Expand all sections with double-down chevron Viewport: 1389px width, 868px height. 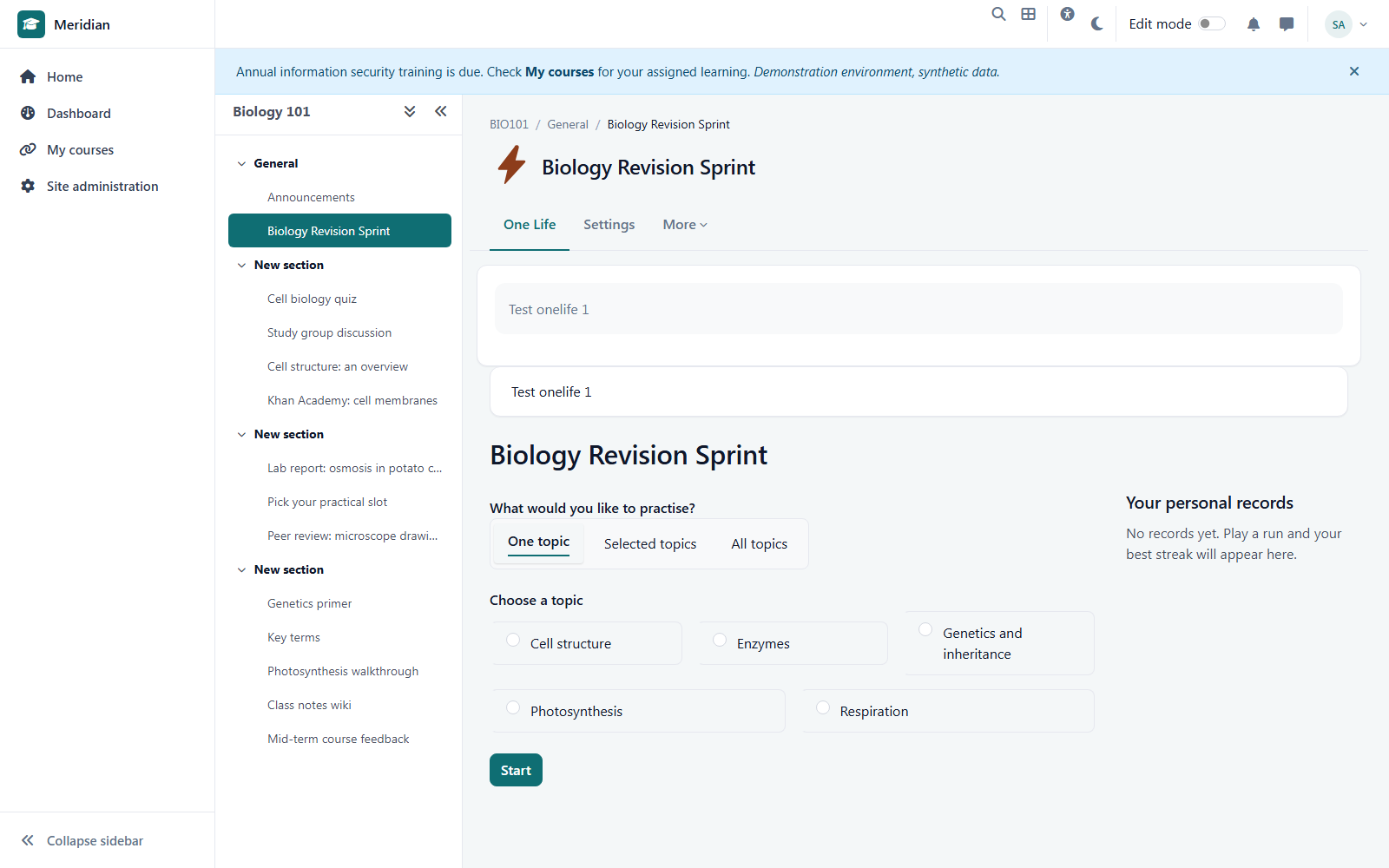point(410,111)
